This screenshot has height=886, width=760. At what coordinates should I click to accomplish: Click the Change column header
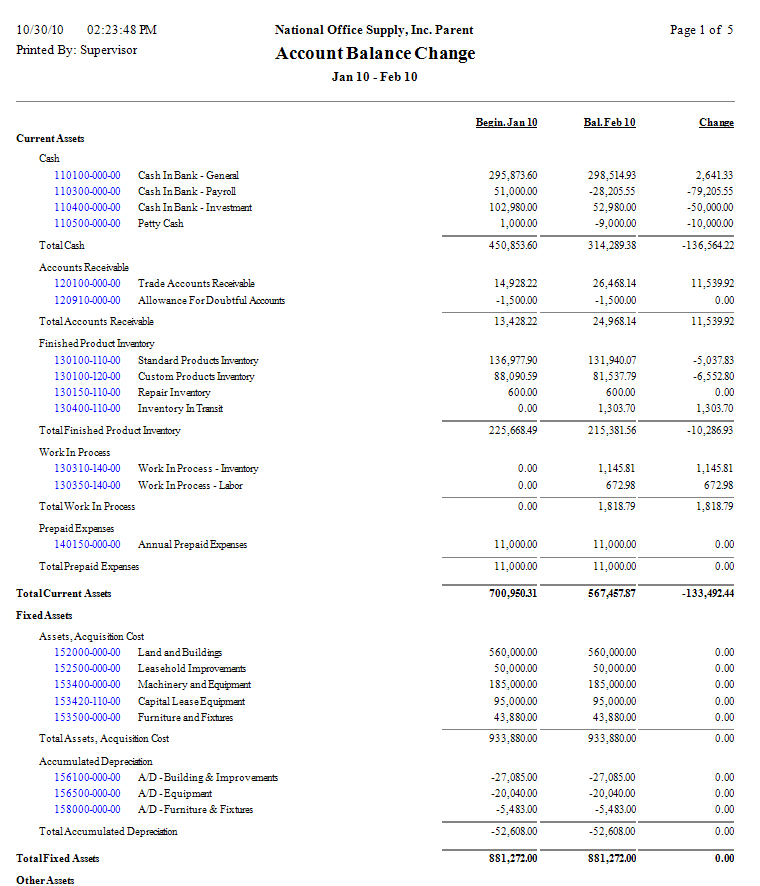(716, 123)
